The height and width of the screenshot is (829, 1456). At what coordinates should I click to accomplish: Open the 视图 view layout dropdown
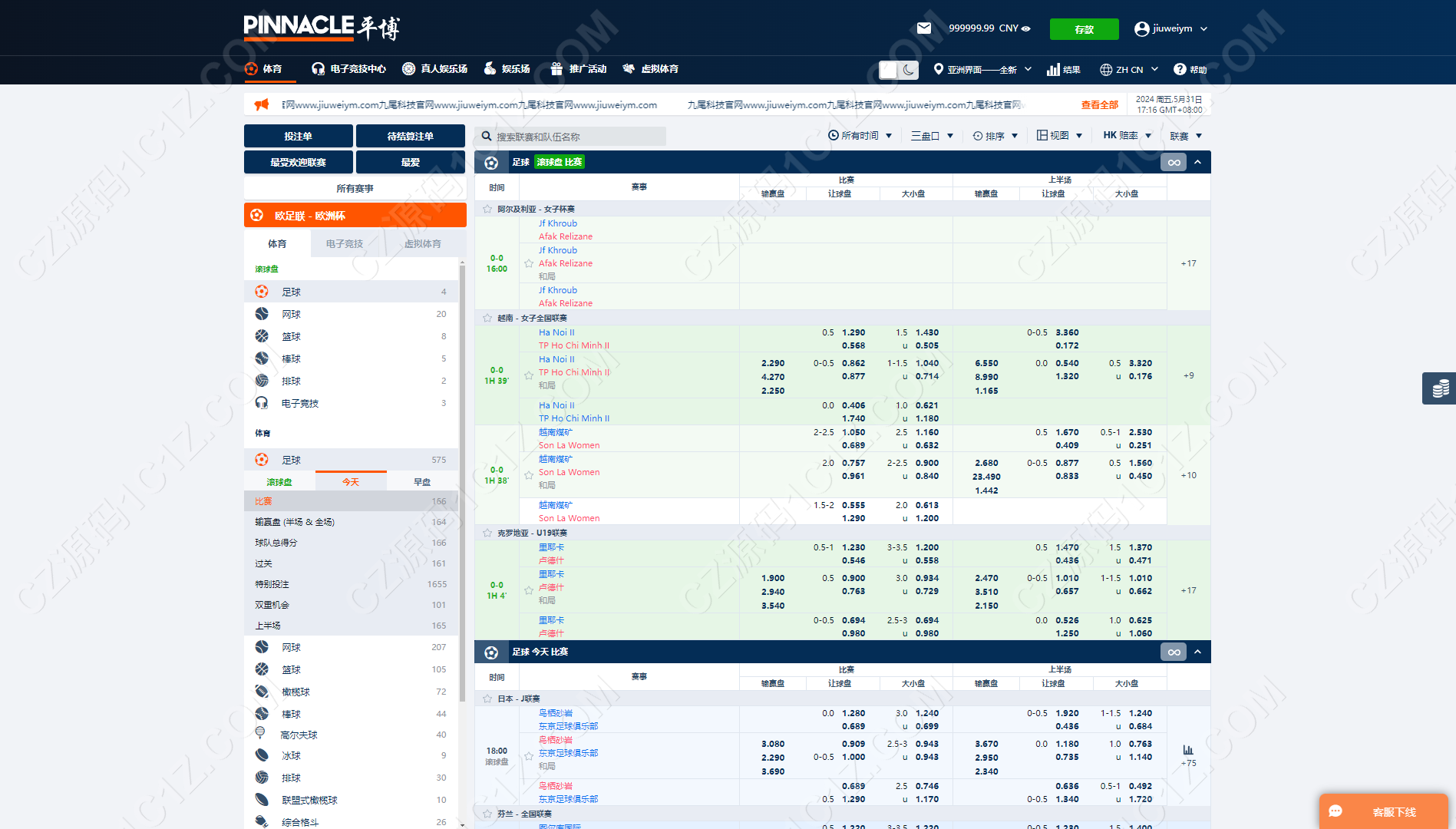click(x=1059, y=136)
